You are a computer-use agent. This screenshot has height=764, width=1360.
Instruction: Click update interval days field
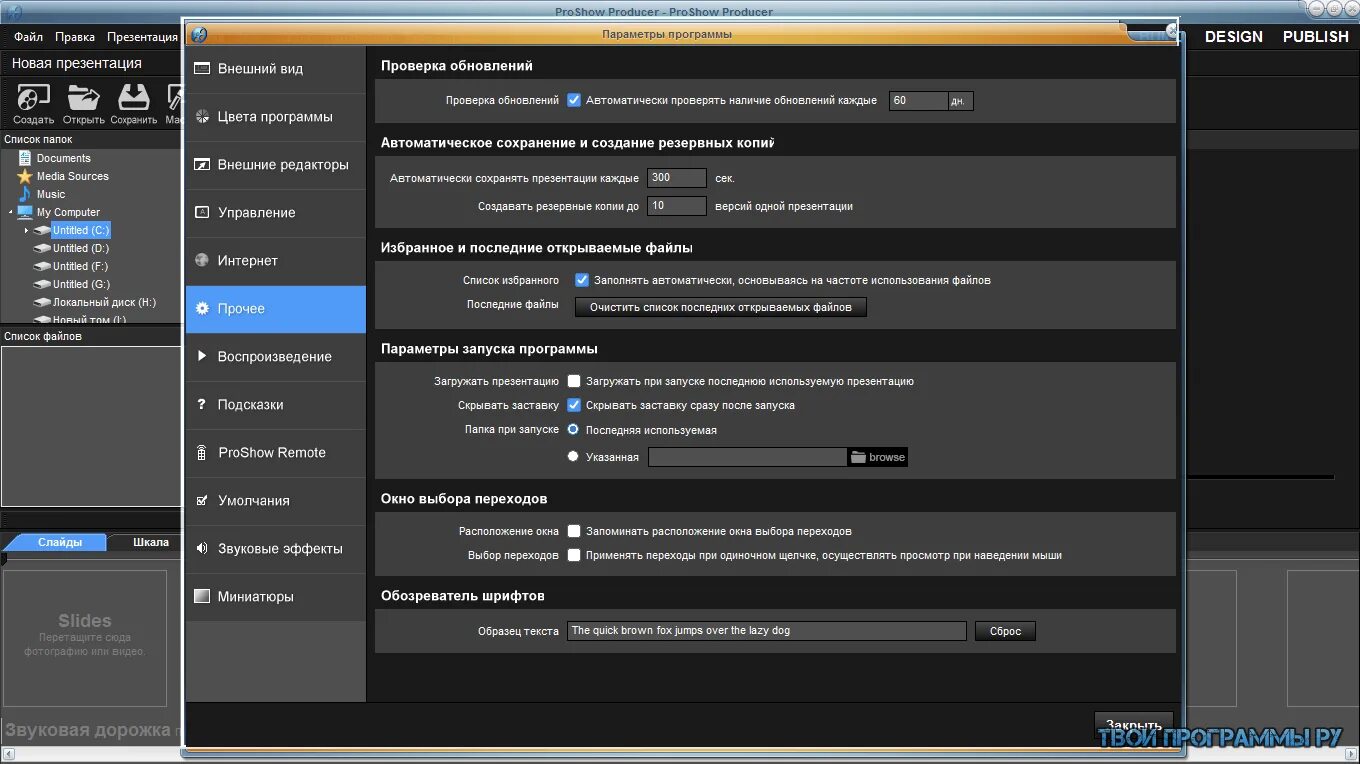pos(918,101)
